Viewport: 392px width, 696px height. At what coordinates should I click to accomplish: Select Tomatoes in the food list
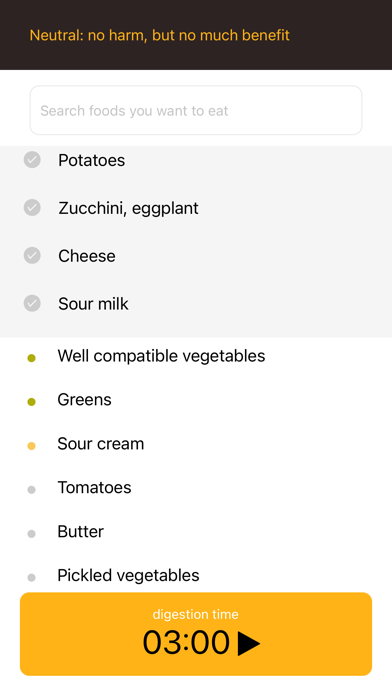(196, 487)
